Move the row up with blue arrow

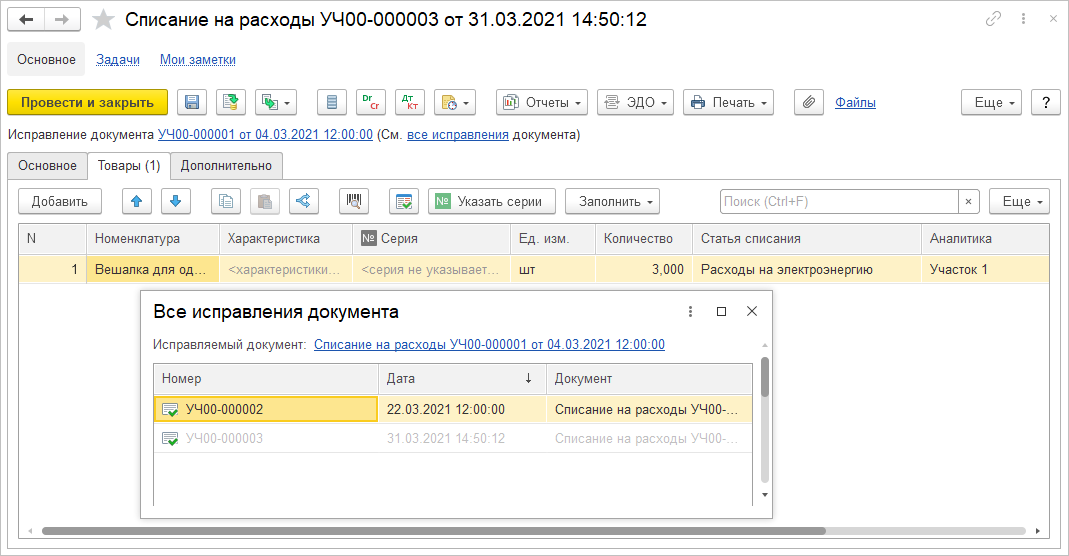(136, 202)
